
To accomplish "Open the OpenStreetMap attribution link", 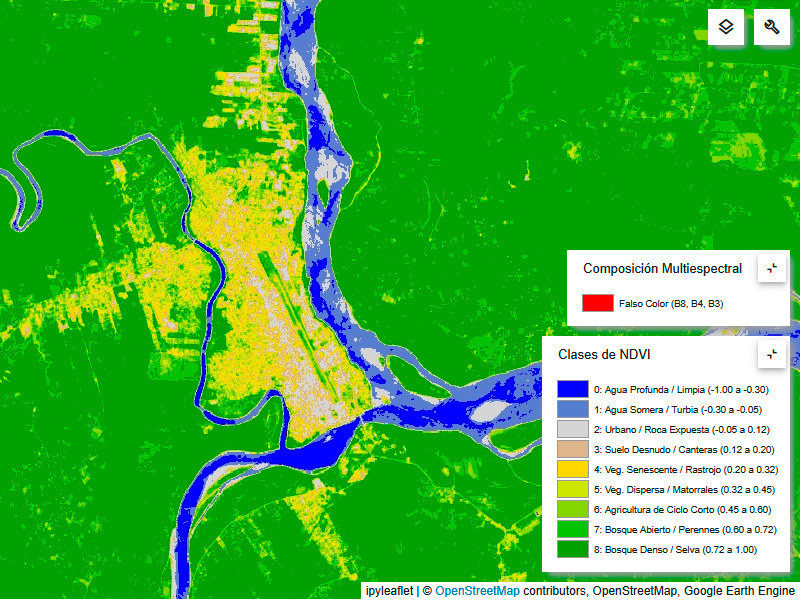I will (x=477, y=591).
